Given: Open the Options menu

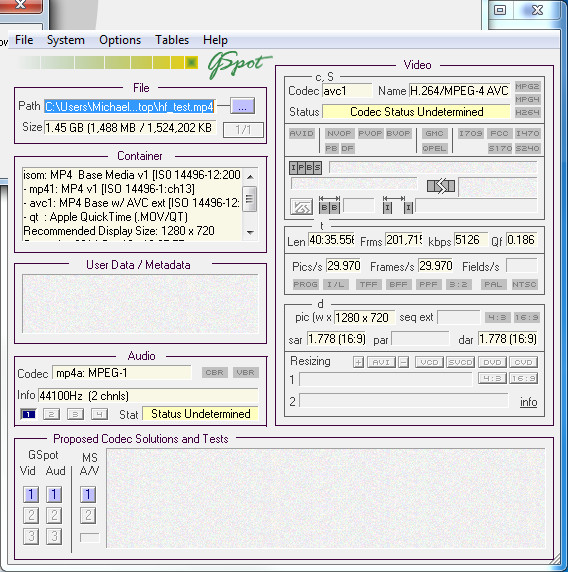Looking at the screenshot, I should point(120,40).
